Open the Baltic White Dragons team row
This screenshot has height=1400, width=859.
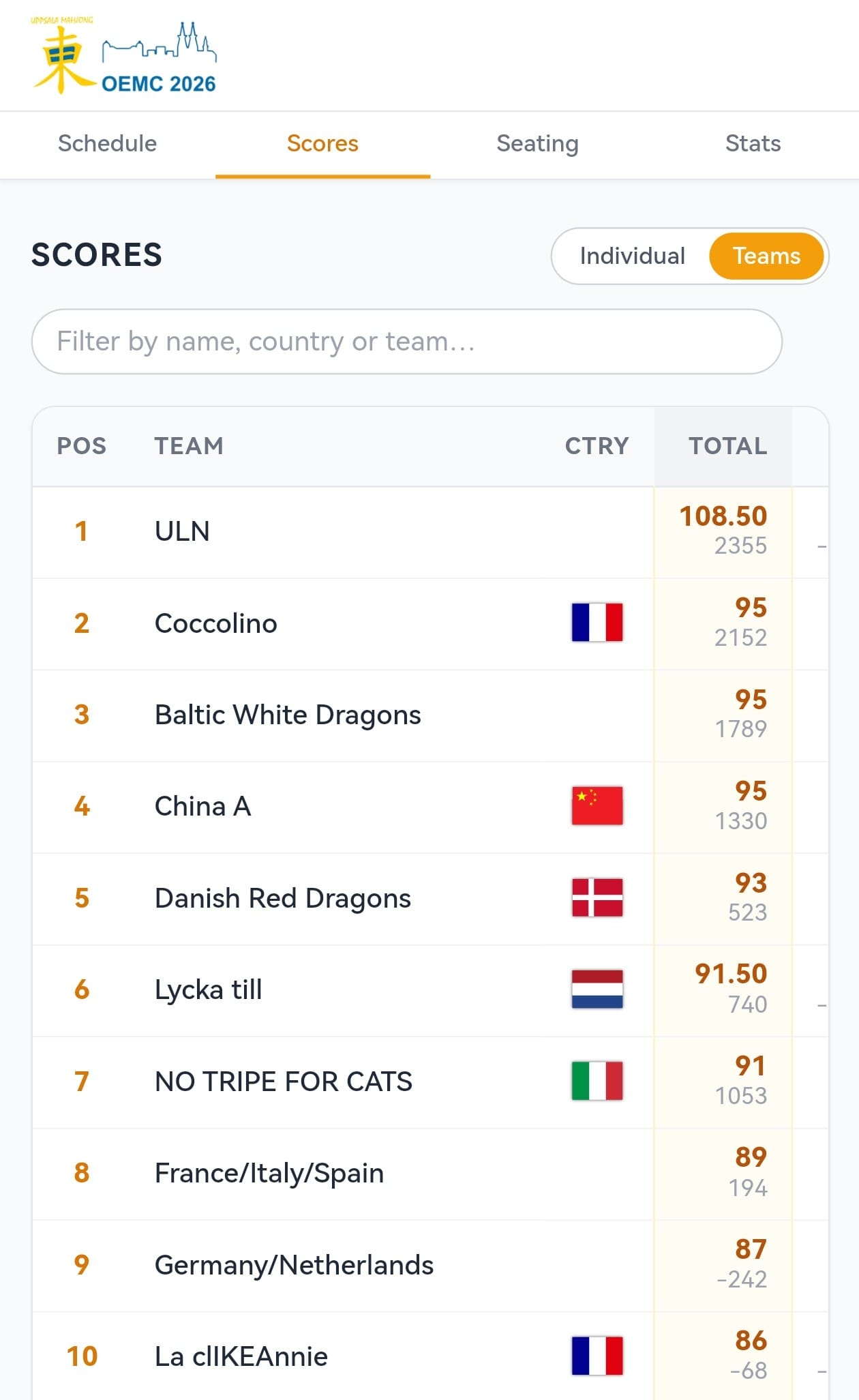click(x=430, y=715)
